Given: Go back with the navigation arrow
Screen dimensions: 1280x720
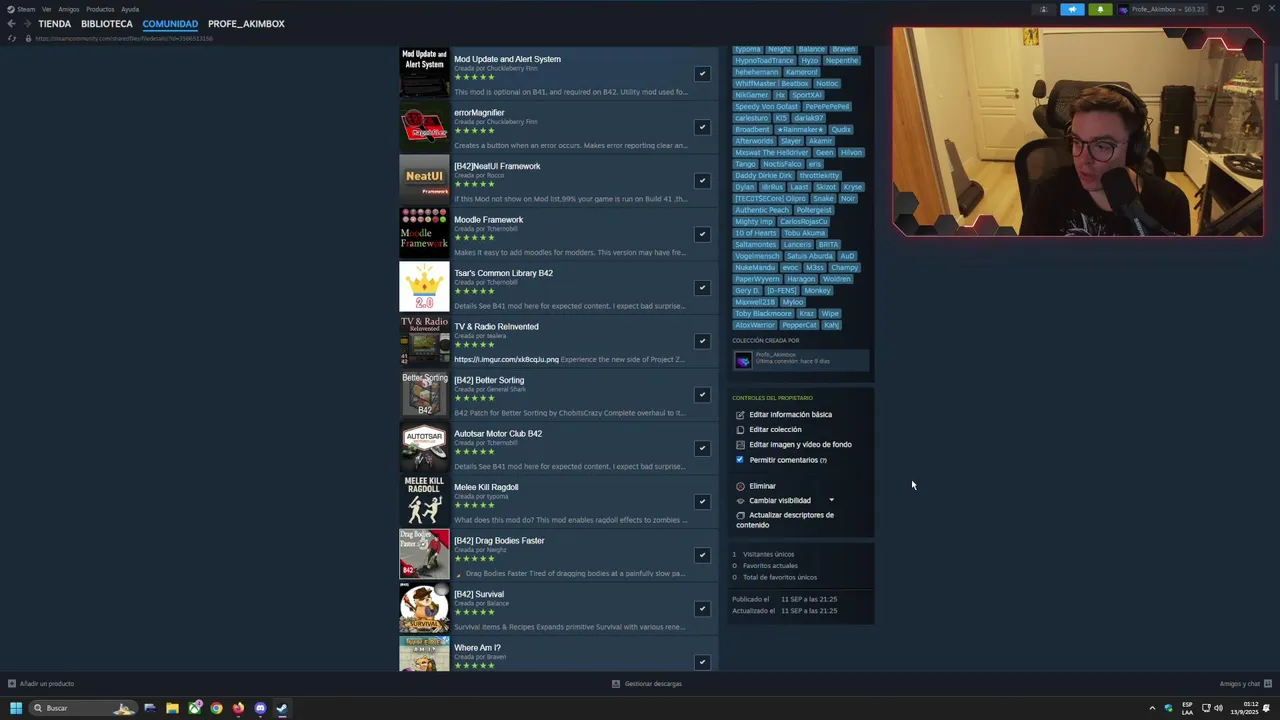Looking at the screenshot, I should 11,24.
